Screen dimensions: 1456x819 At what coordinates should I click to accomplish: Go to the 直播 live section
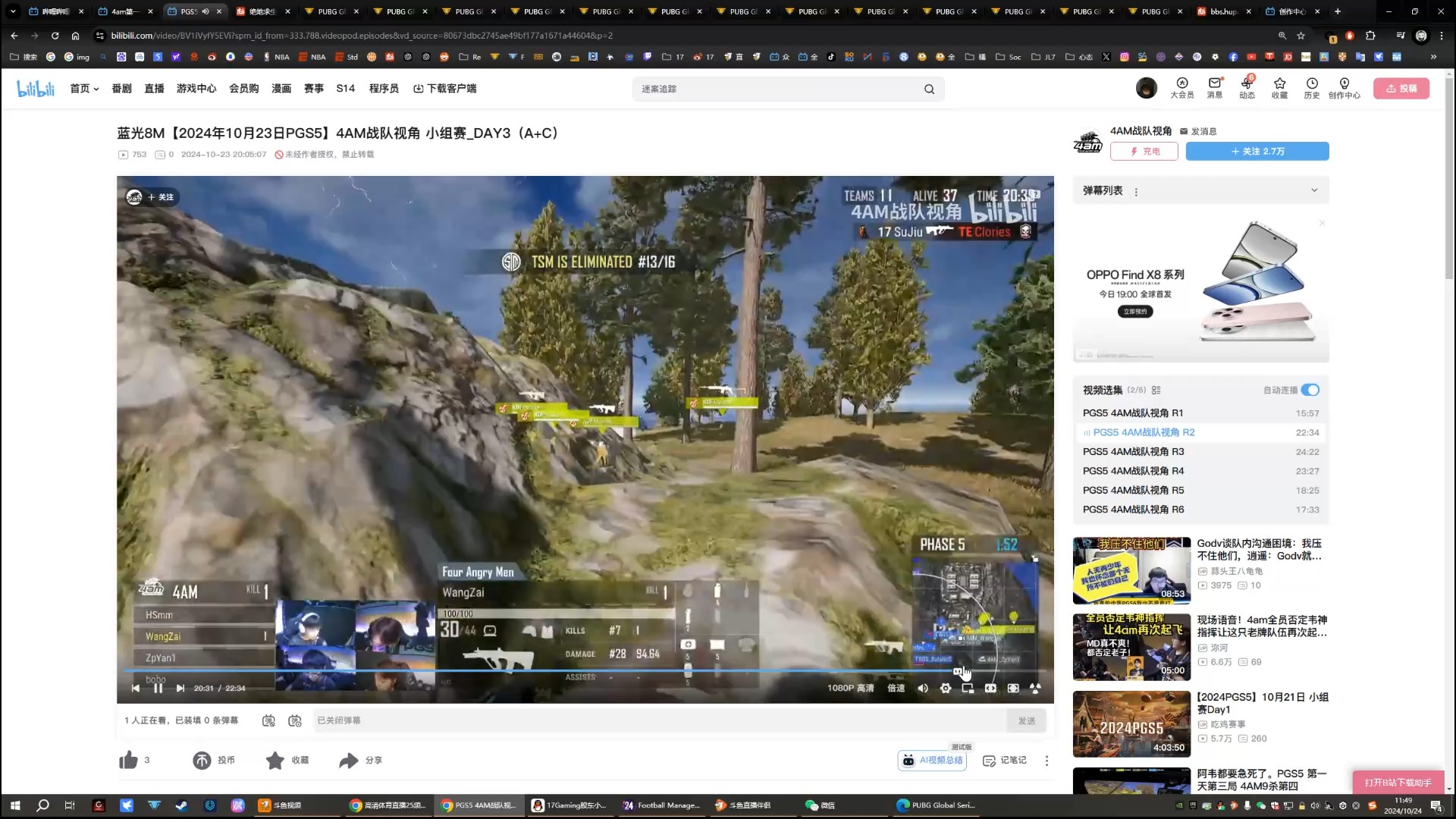point(154,89)
